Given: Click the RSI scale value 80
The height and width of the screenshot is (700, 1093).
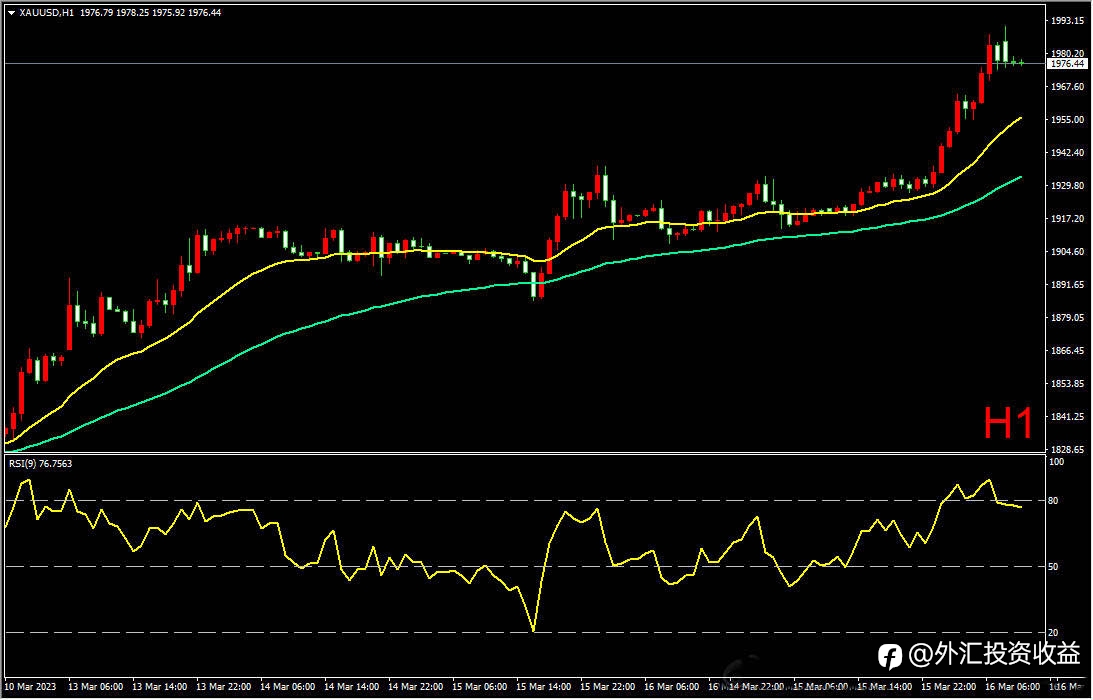Looking at the screenshot, I should point(1053,501).
